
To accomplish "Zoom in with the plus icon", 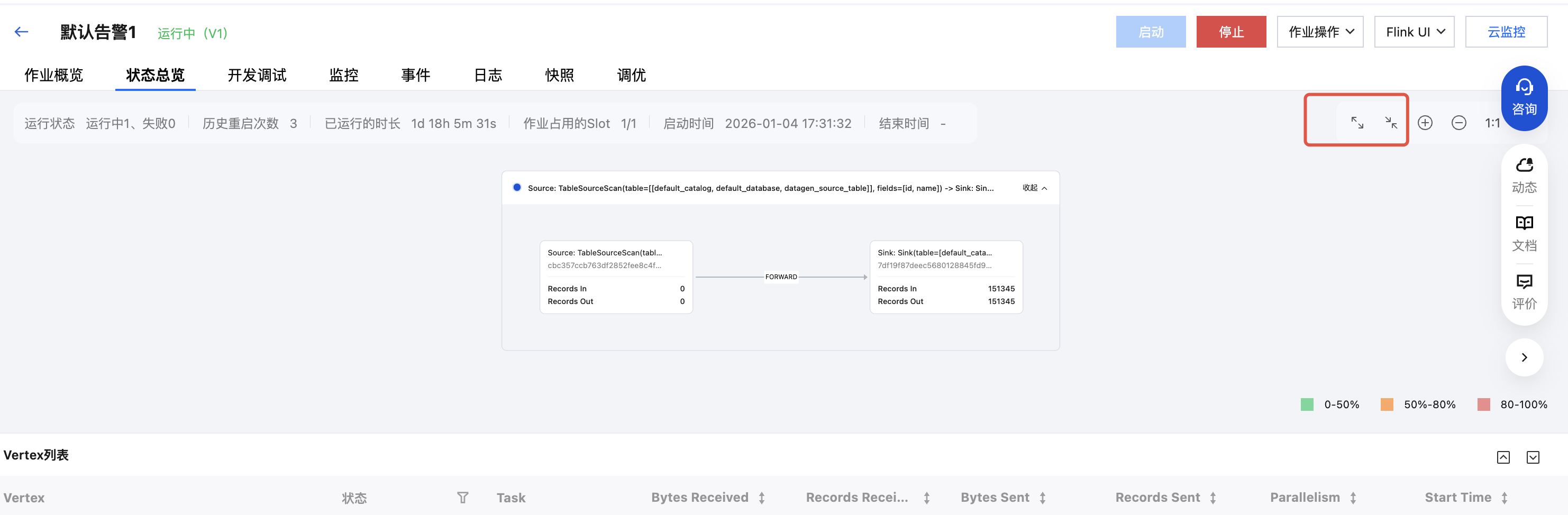I will tap(1425, 123).
